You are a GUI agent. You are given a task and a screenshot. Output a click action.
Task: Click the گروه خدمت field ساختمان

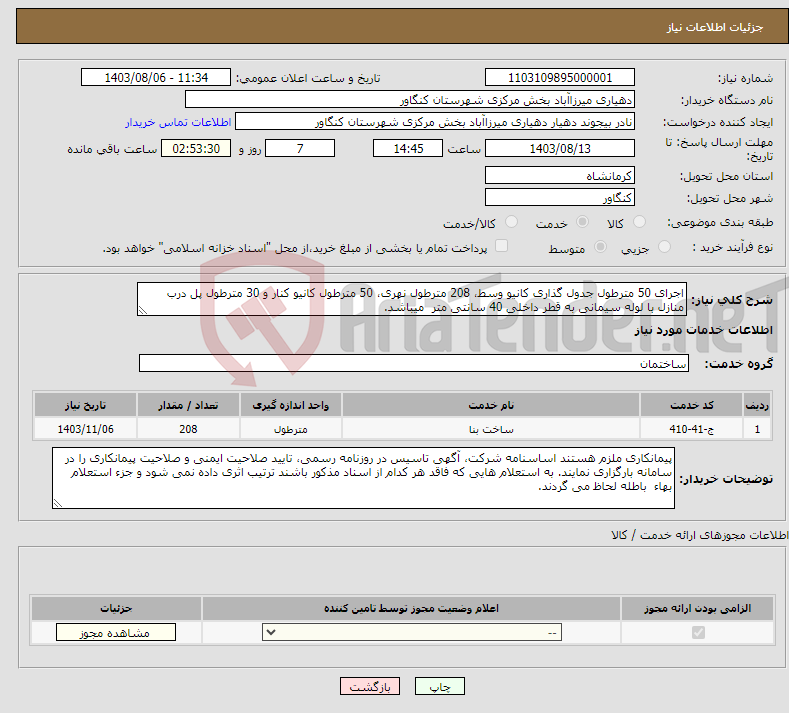pyautogui.click(x=414, y=363)
